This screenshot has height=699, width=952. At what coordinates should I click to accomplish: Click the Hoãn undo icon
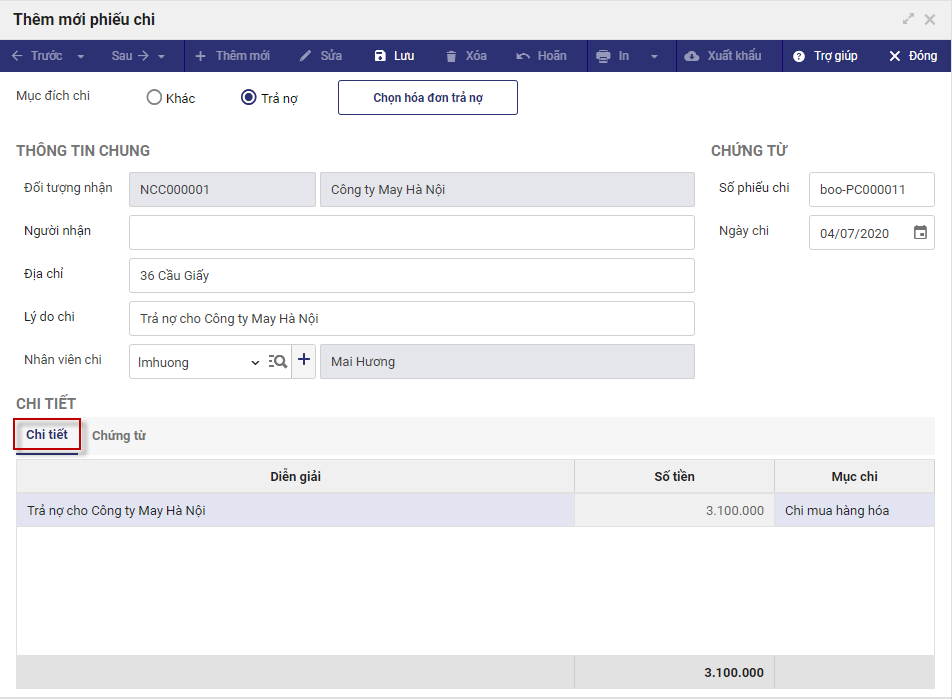(523, 56)
